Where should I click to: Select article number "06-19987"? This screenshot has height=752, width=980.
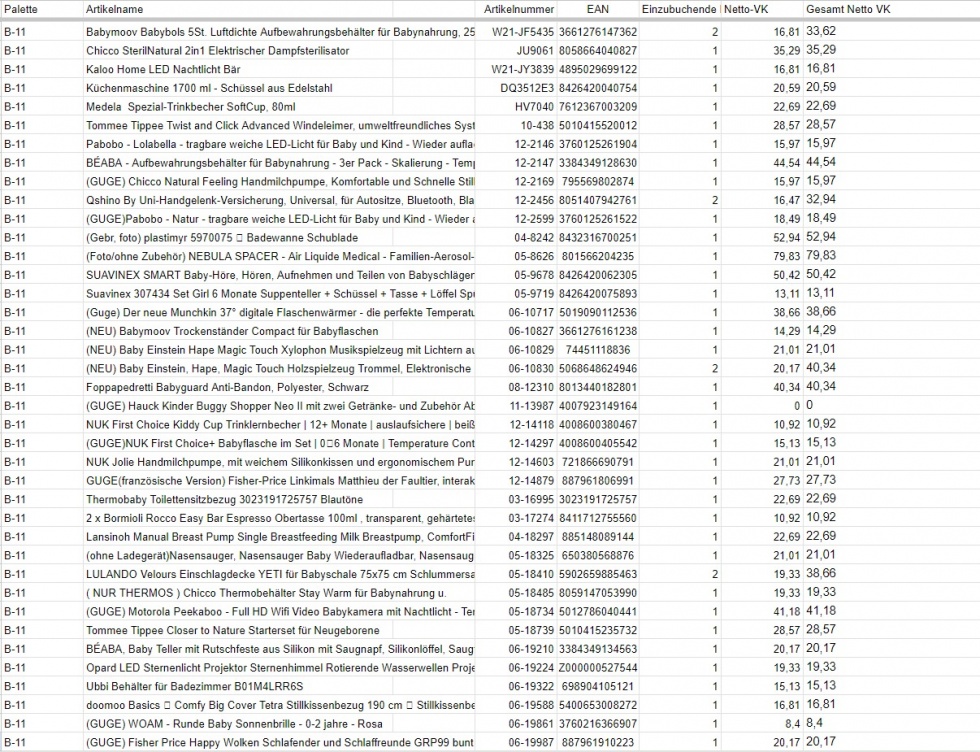tap(531, 743)
